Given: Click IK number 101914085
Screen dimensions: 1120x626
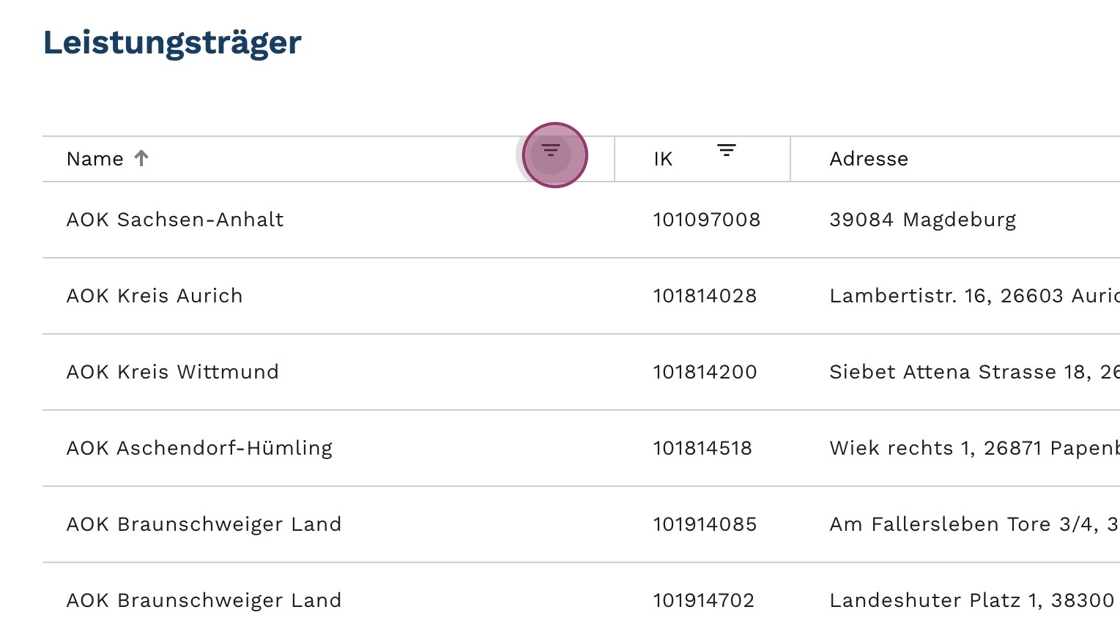Looking at the screenshot, I should 705,524.
